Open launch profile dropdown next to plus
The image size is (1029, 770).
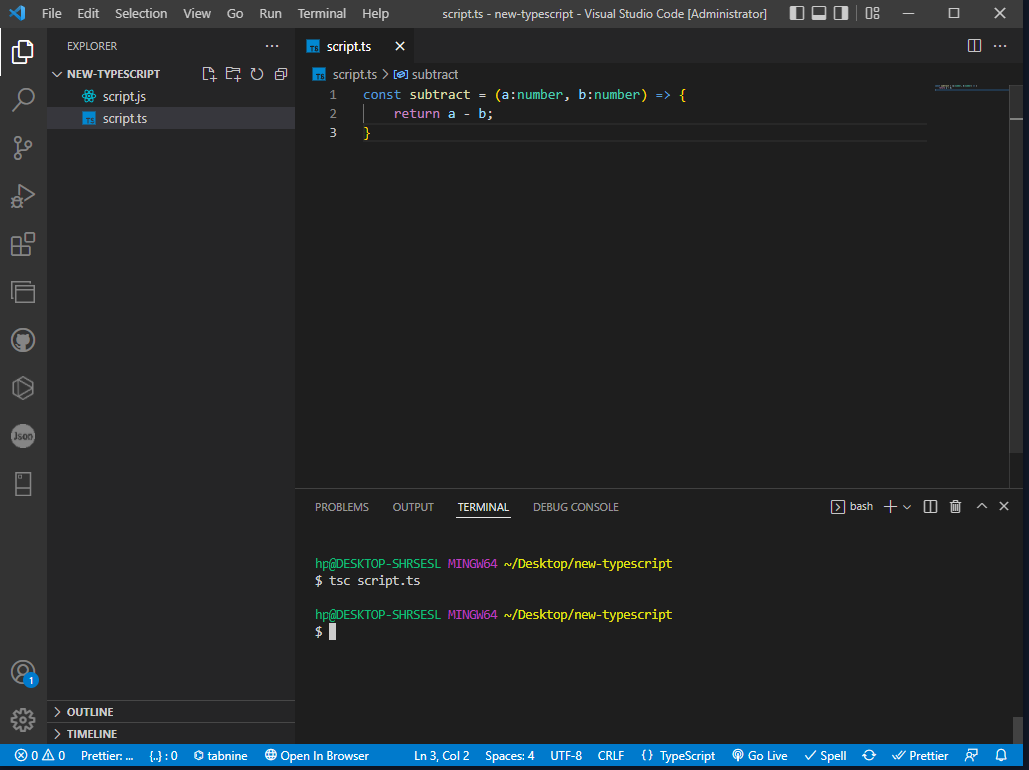point(907,506)
